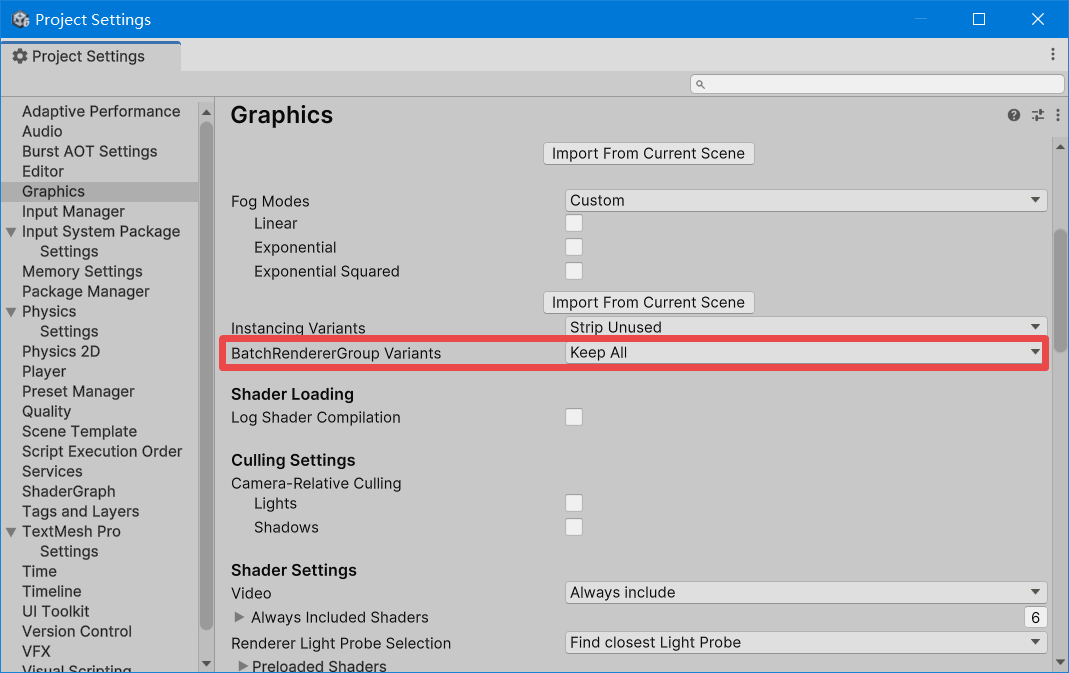Open Editor settings category

tap(43, 171)
